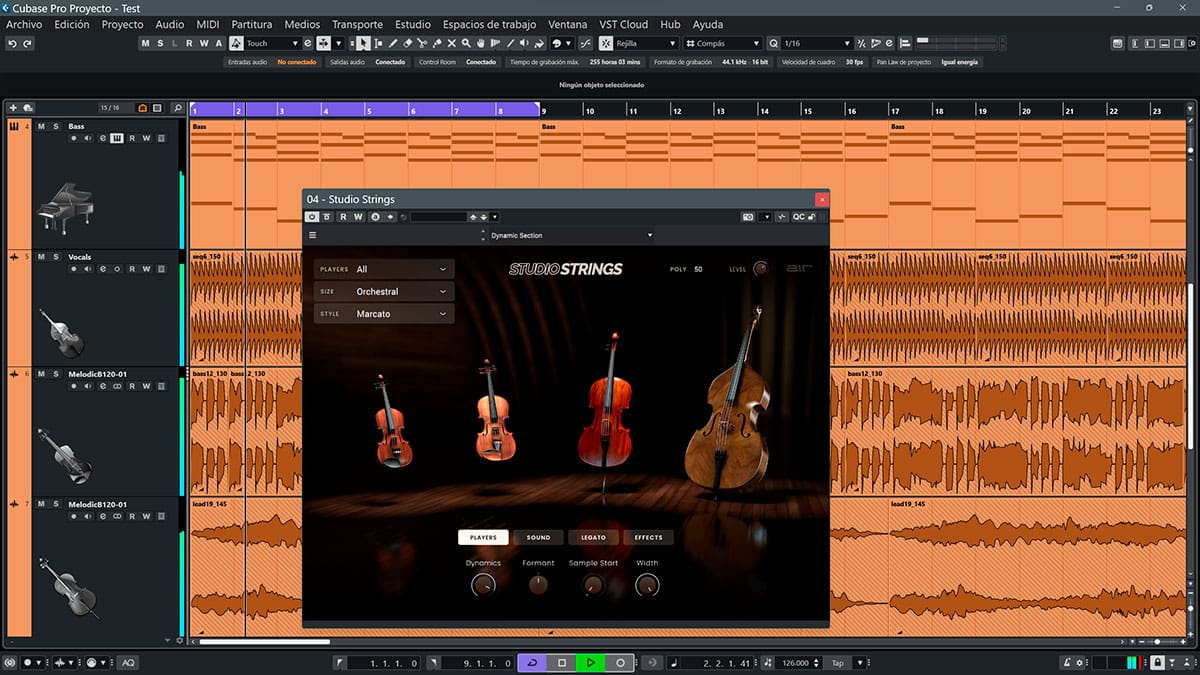Toggle global Write W automation in the toolbar
Viewport: 1200px width, 675px height.
click(x=204, y=43)
